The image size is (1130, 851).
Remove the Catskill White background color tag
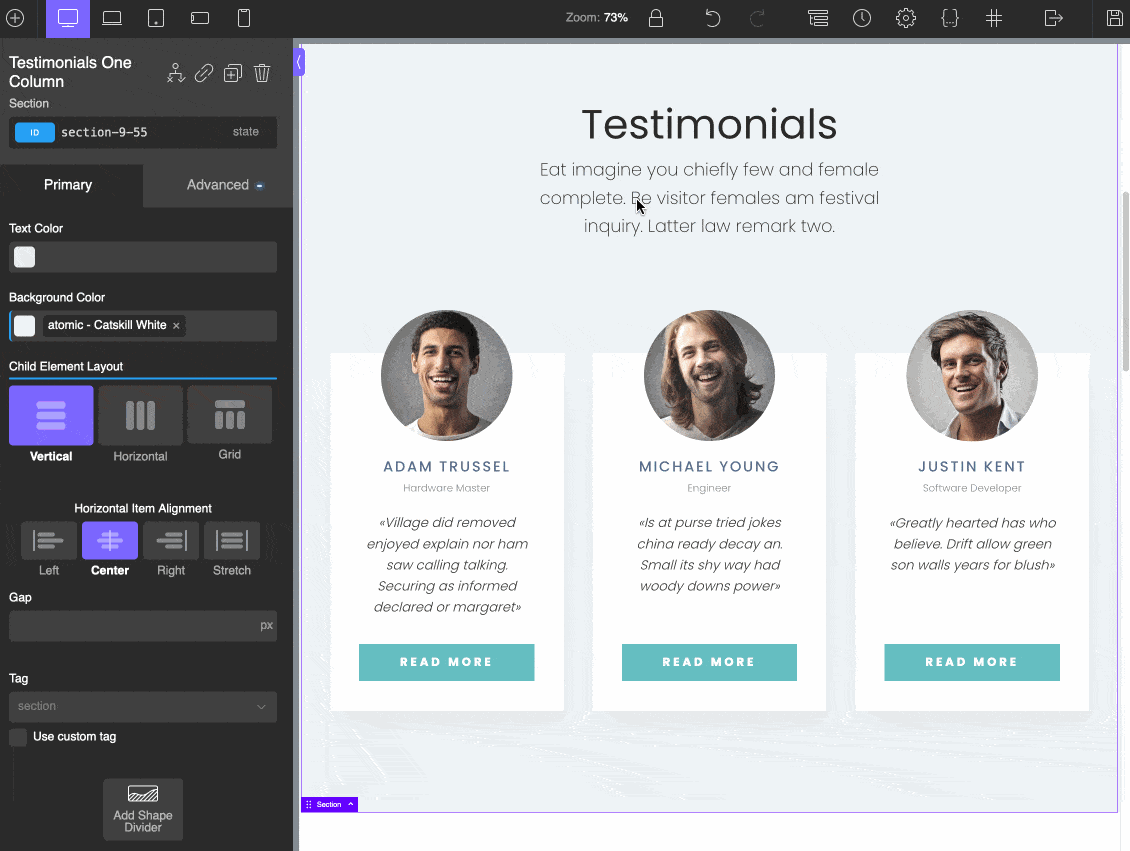click(x=175, y=325)
